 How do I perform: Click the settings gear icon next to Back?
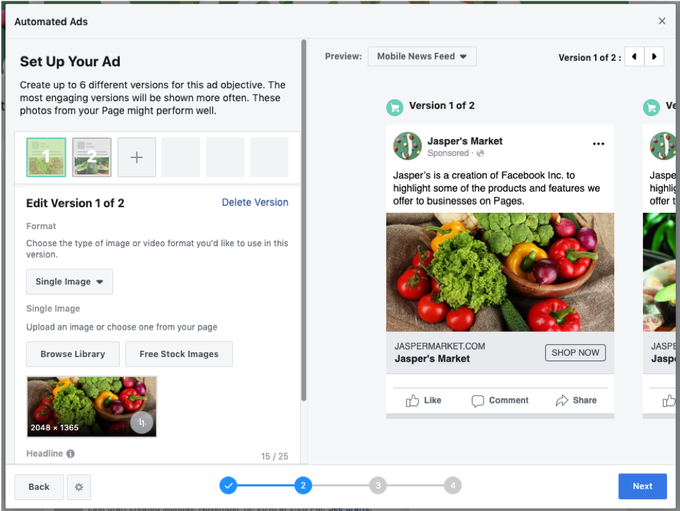80,487
